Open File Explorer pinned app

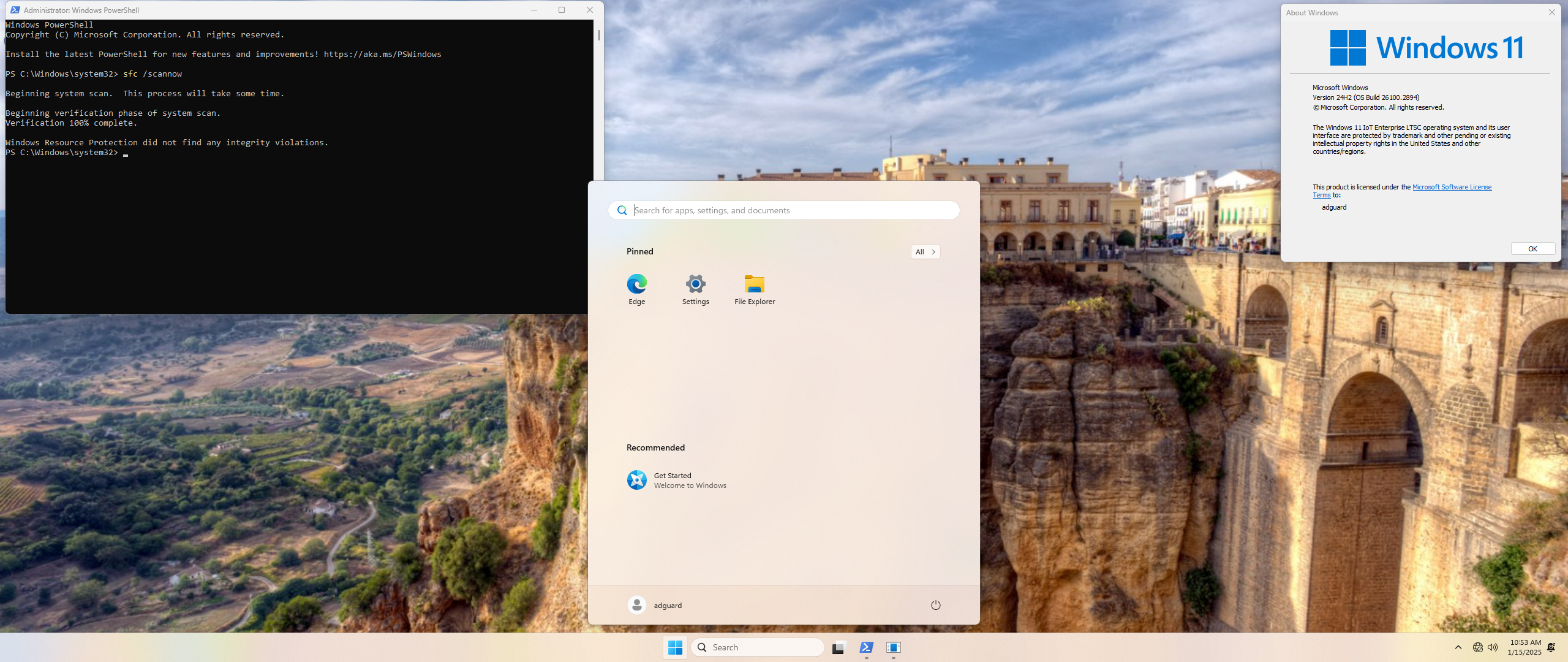(755, 289)
